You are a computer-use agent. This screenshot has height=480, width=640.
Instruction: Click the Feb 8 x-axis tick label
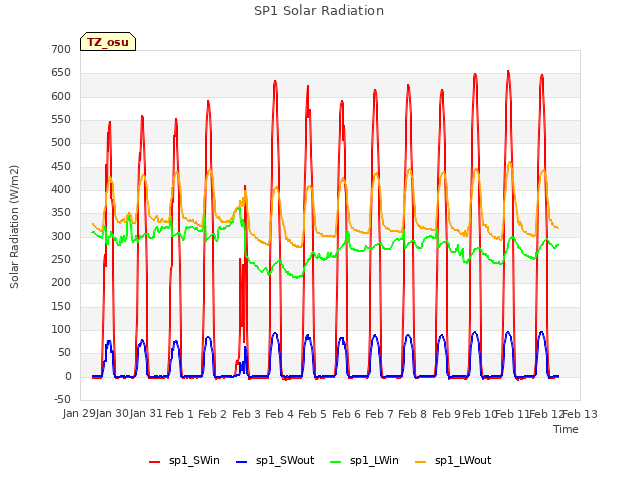412,414
